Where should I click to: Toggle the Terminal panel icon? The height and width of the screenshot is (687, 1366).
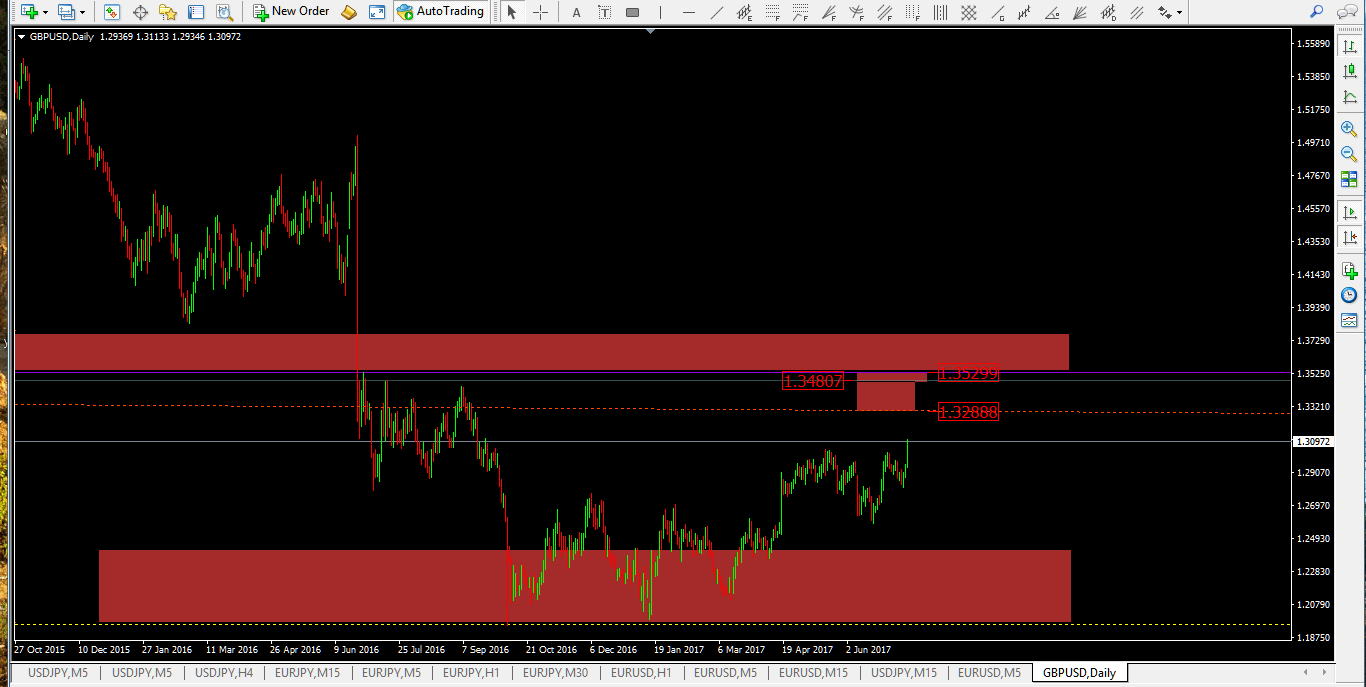(x=196, y=12)
